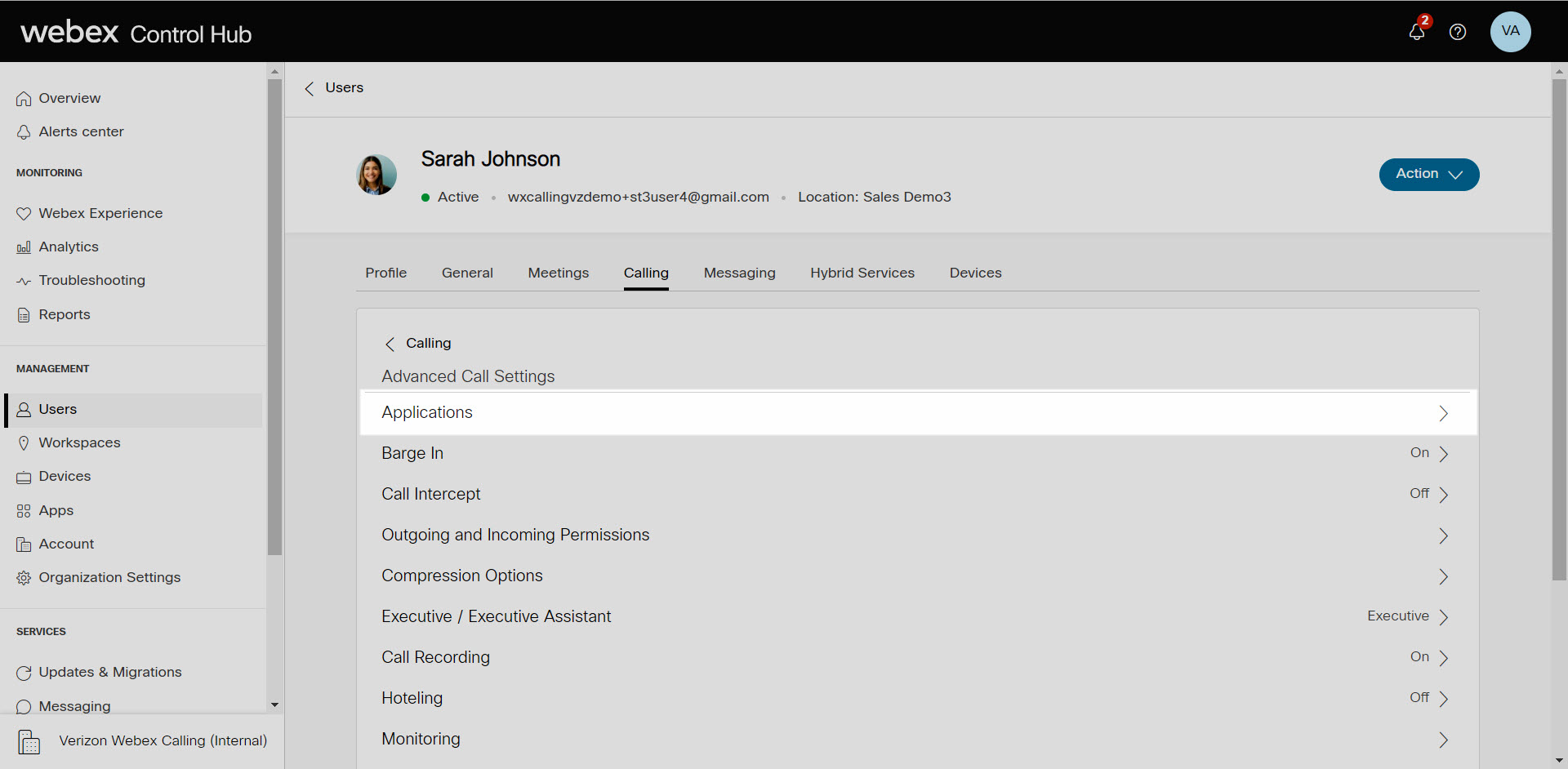The width and height of the screenshot is (1568, 769).
Task: Select the Workspaces icon in the sidebar
Action: 24,442
